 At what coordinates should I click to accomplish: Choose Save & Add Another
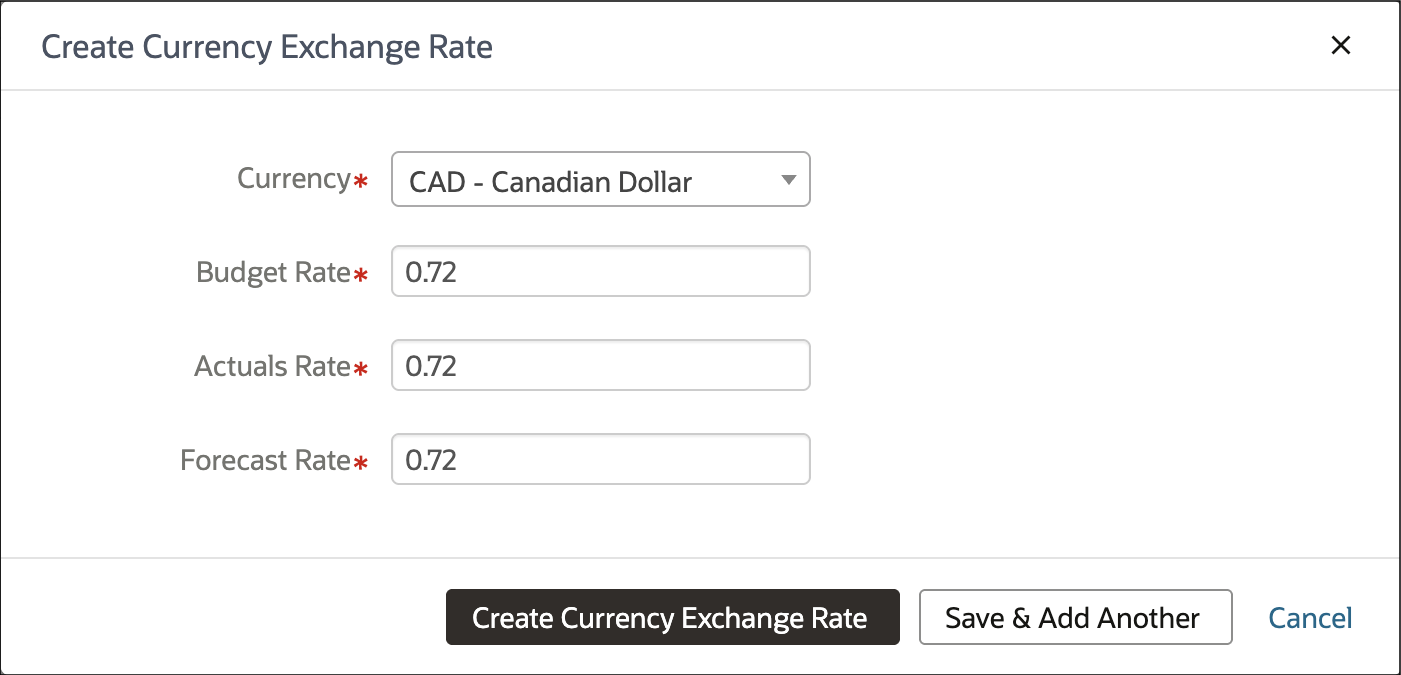(1075, 617)
